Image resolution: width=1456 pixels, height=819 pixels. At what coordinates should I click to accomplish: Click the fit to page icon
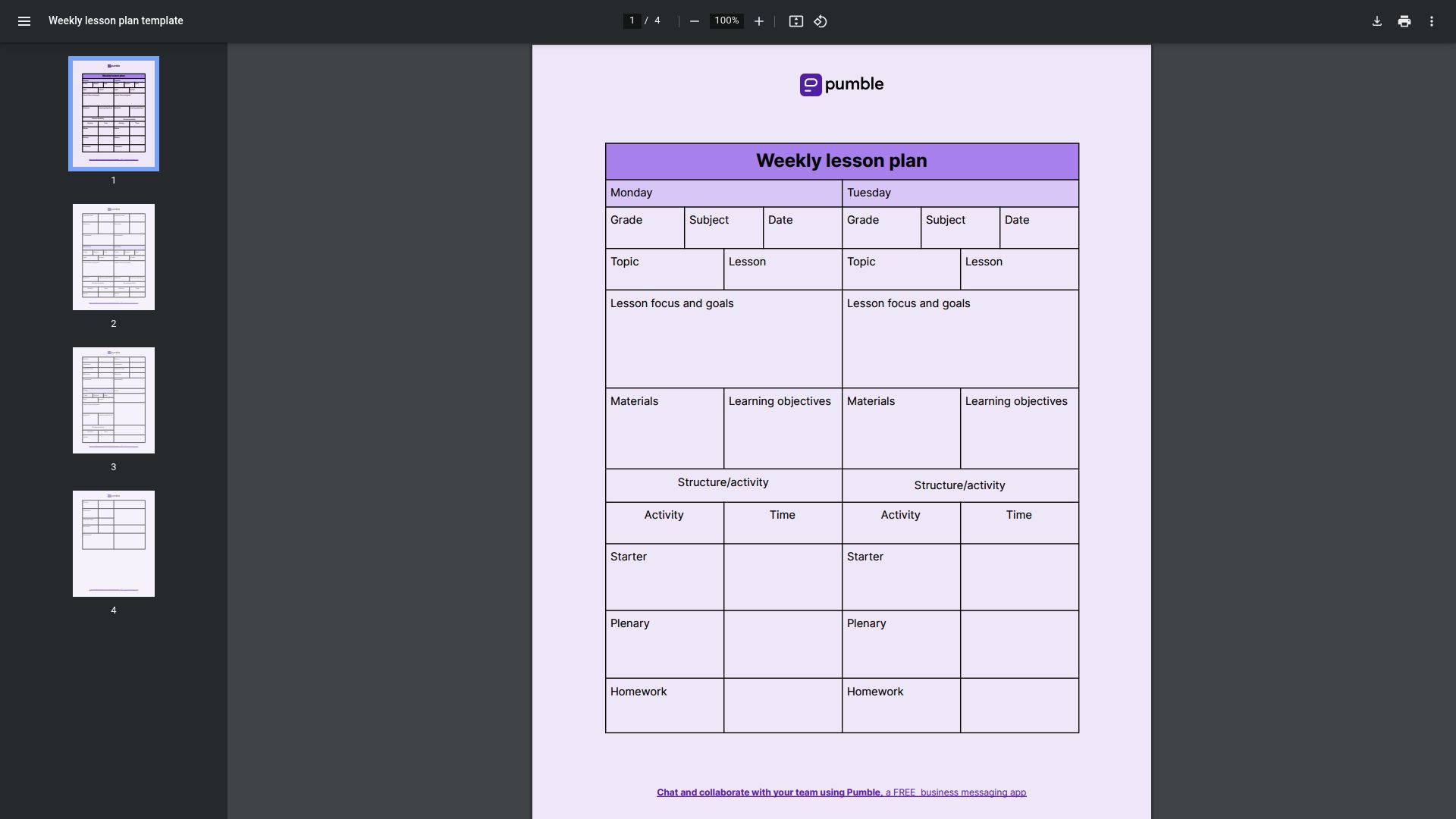point(795,21)
